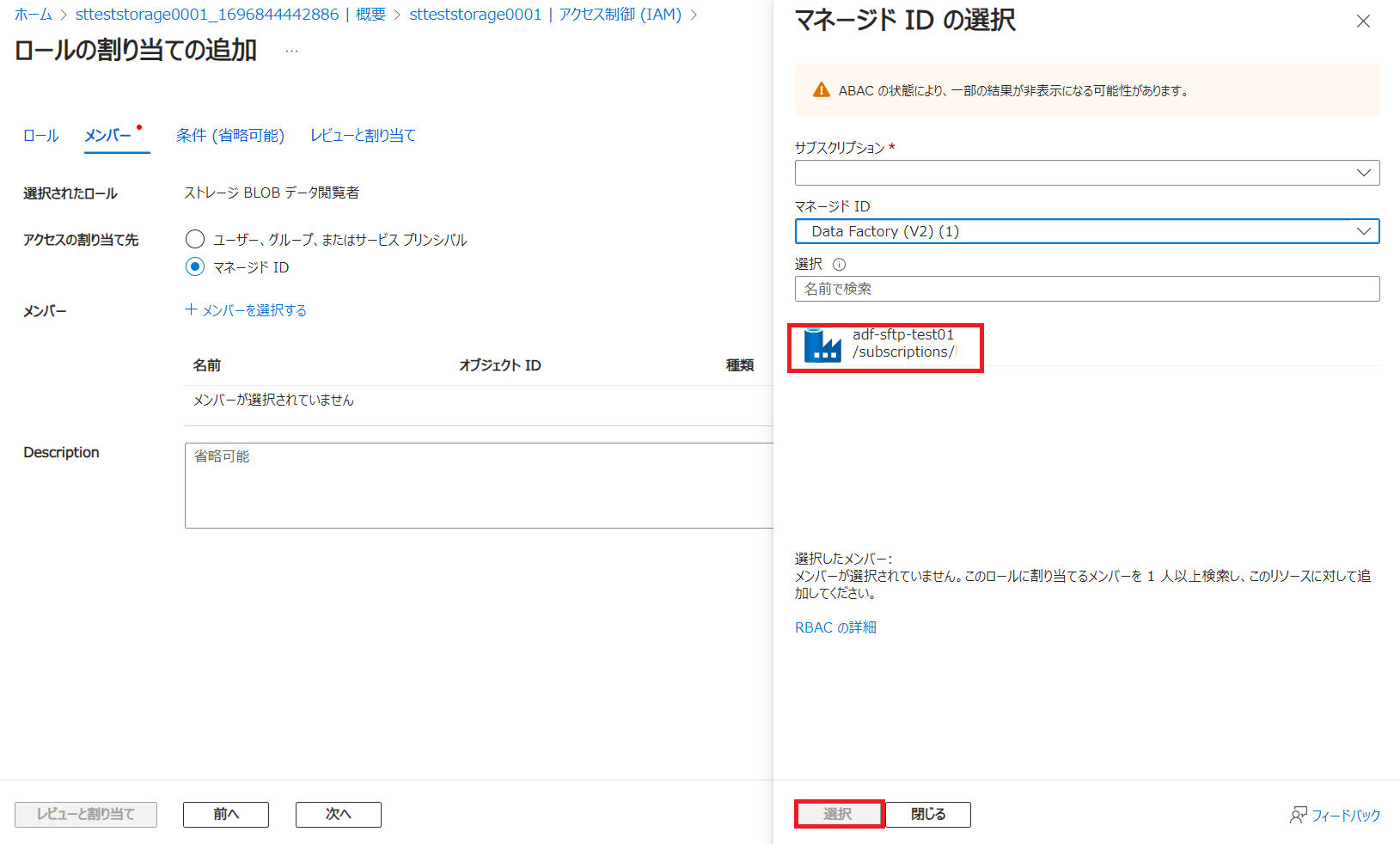Click the 前へ button
The height and width of the screenshot is (844, 1400).
coord(226,814)
